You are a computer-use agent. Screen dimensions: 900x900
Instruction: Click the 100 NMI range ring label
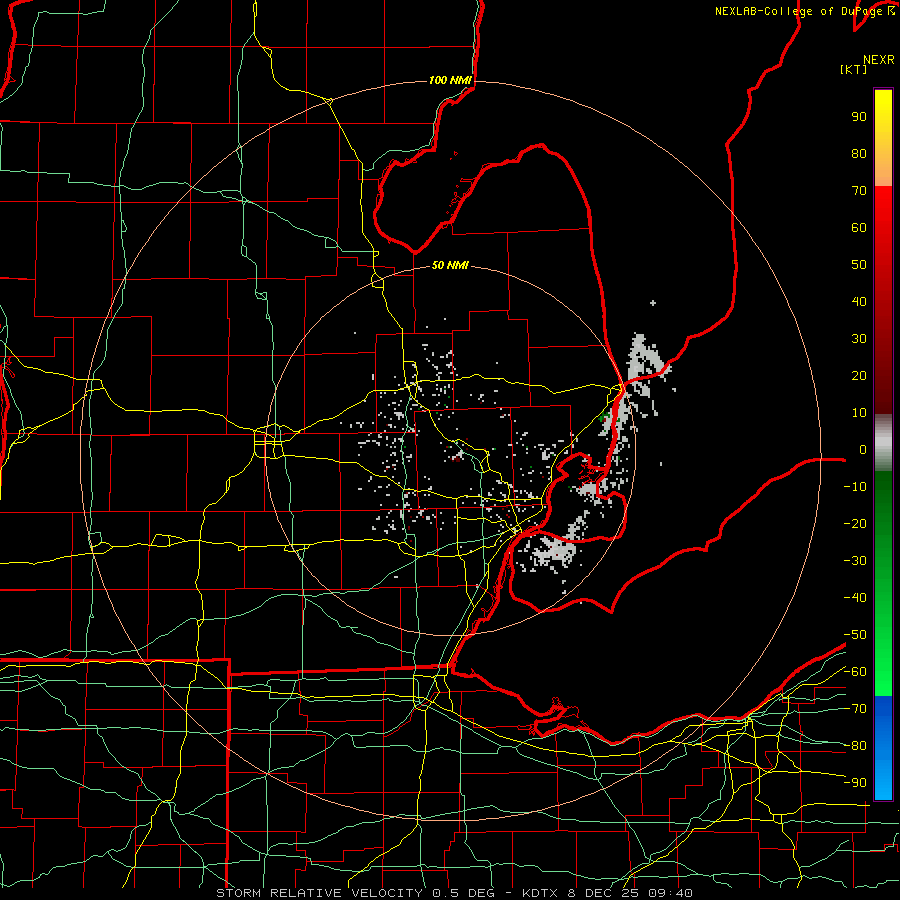click(x=450, y=80)
